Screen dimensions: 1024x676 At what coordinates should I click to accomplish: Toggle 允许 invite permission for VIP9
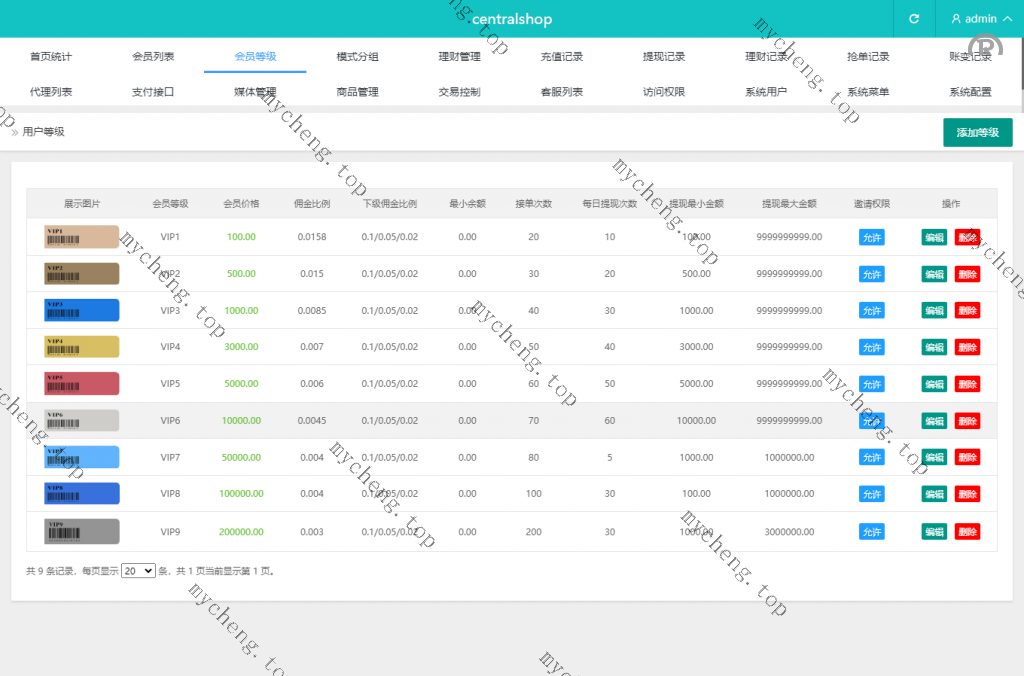coord(871,531)
